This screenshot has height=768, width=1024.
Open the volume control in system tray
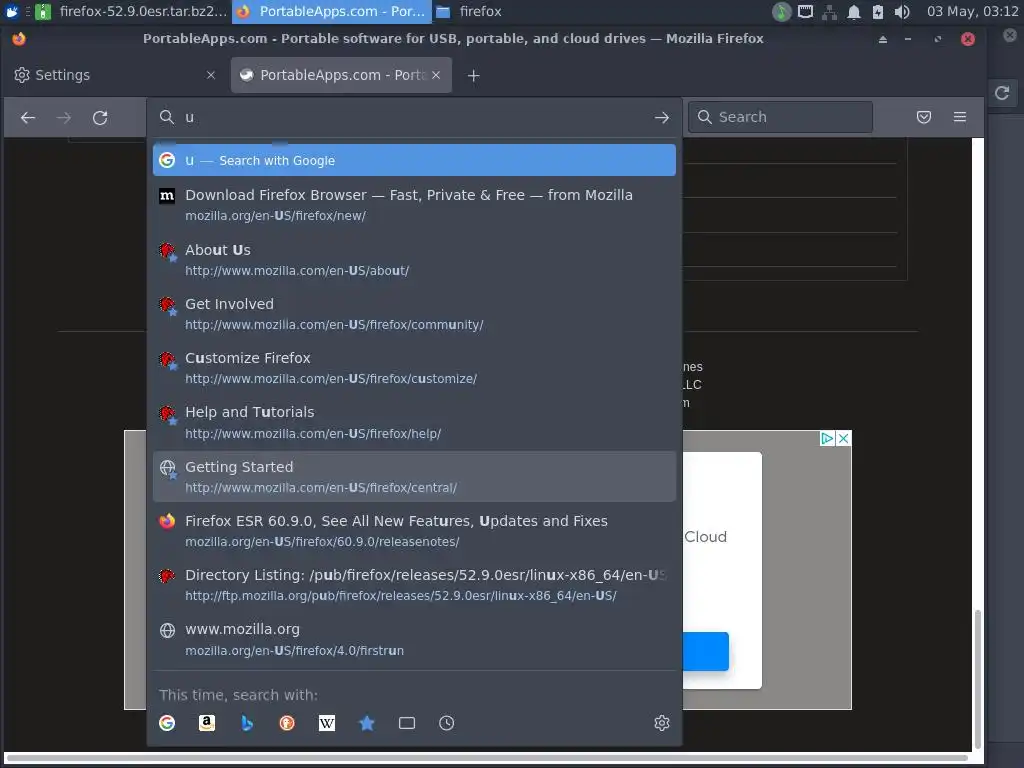(902, 12)
